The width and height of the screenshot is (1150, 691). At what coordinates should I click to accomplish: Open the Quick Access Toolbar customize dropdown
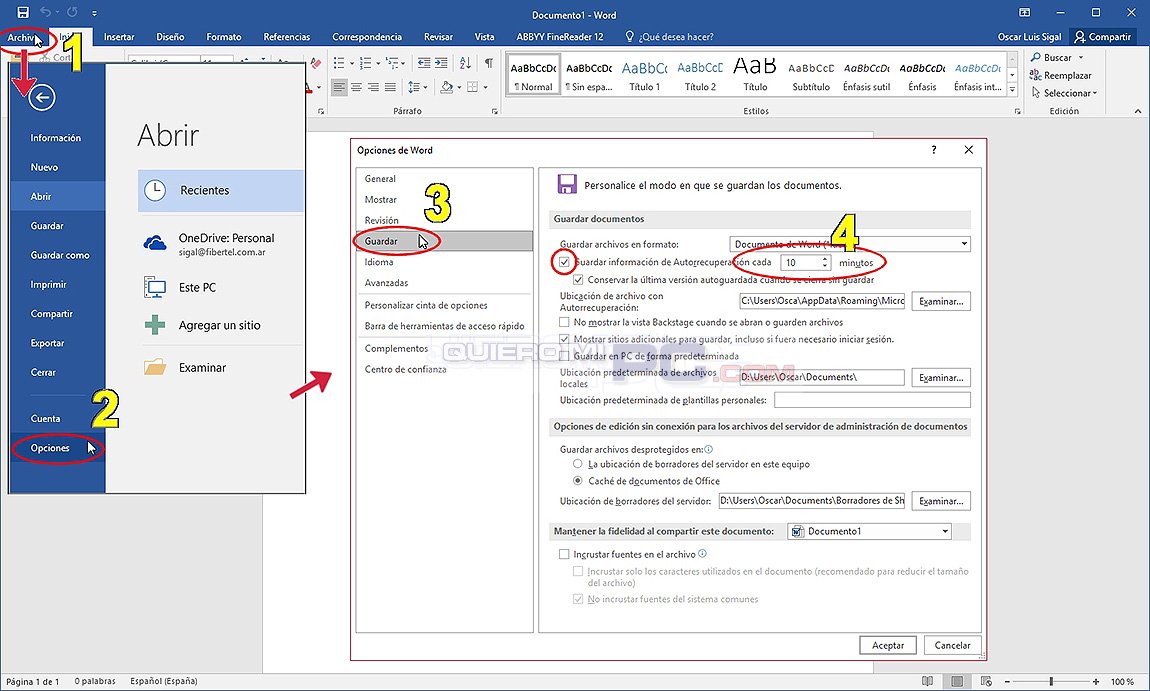(95, 12)
